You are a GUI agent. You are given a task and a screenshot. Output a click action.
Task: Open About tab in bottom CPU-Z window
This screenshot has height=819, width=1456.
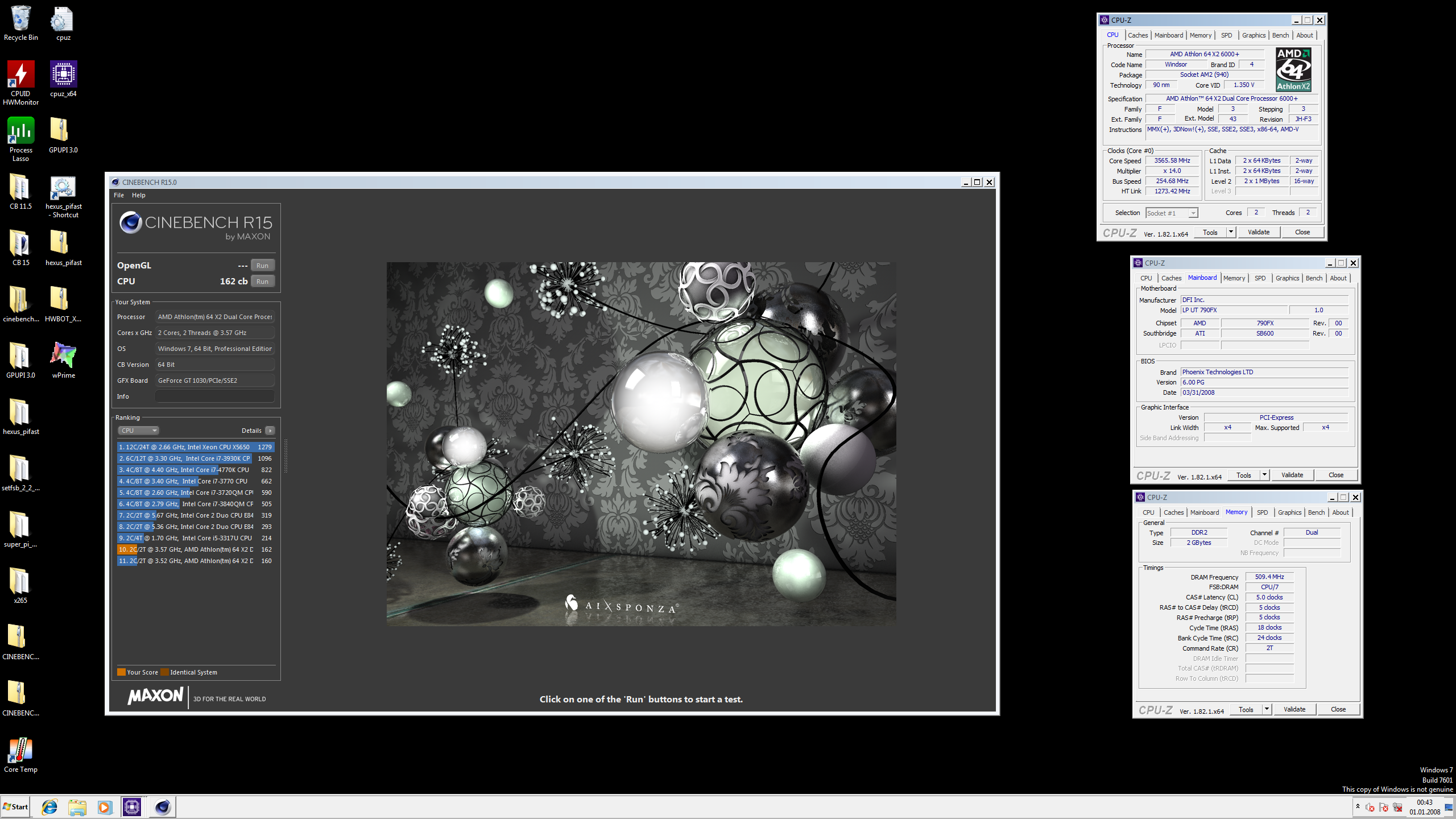pos(1340,512)
